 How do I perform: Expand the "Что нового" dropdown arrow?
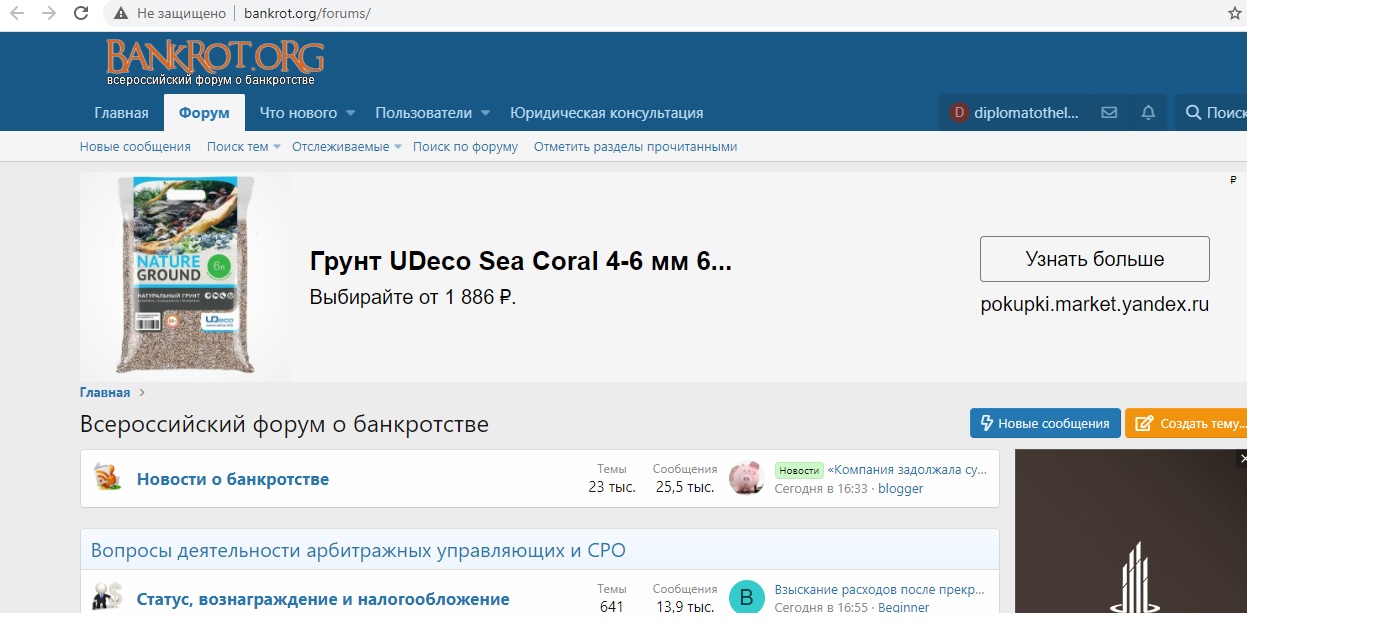click(351, 113)
